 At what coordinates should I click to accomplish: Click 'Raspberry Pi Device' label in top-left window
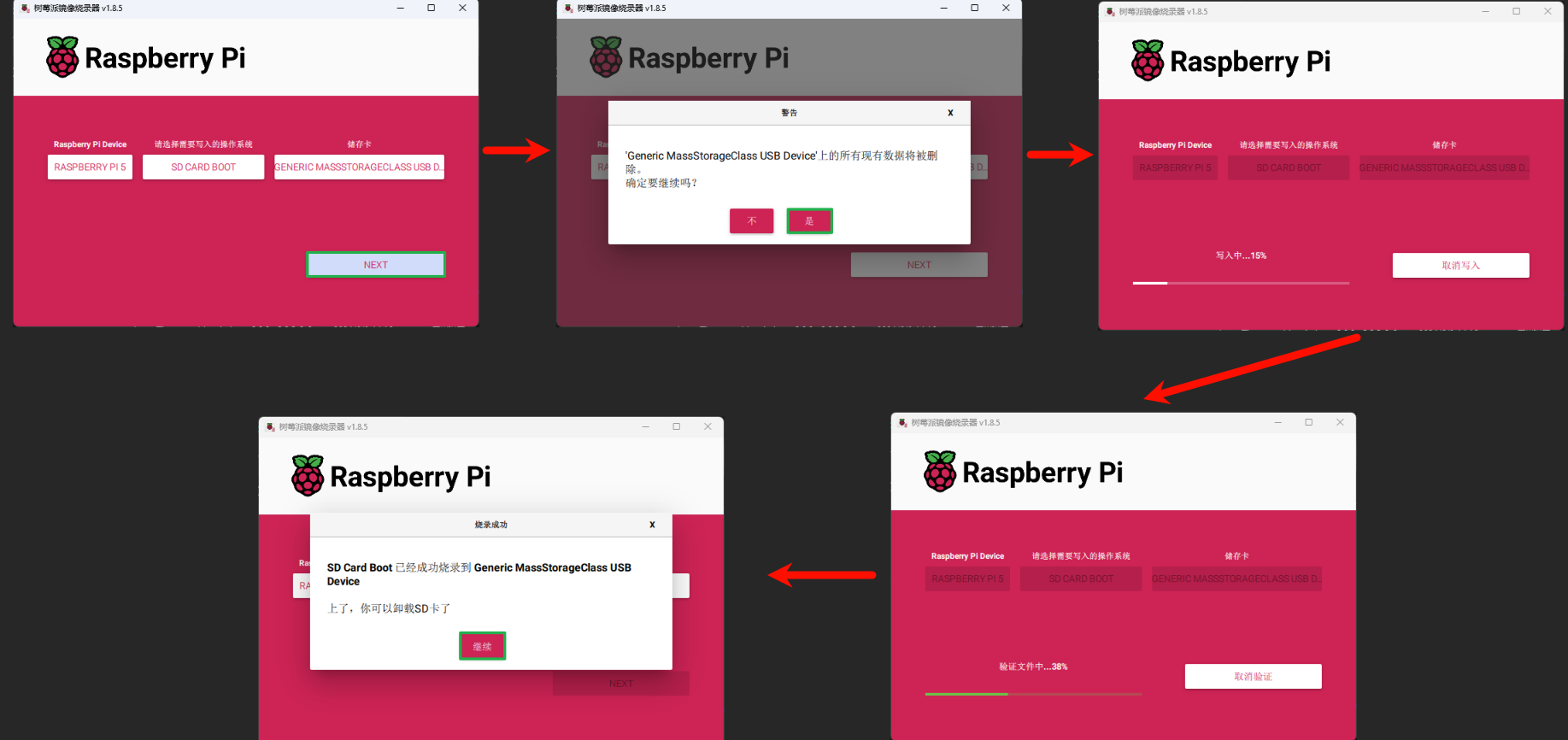[90, 144]
